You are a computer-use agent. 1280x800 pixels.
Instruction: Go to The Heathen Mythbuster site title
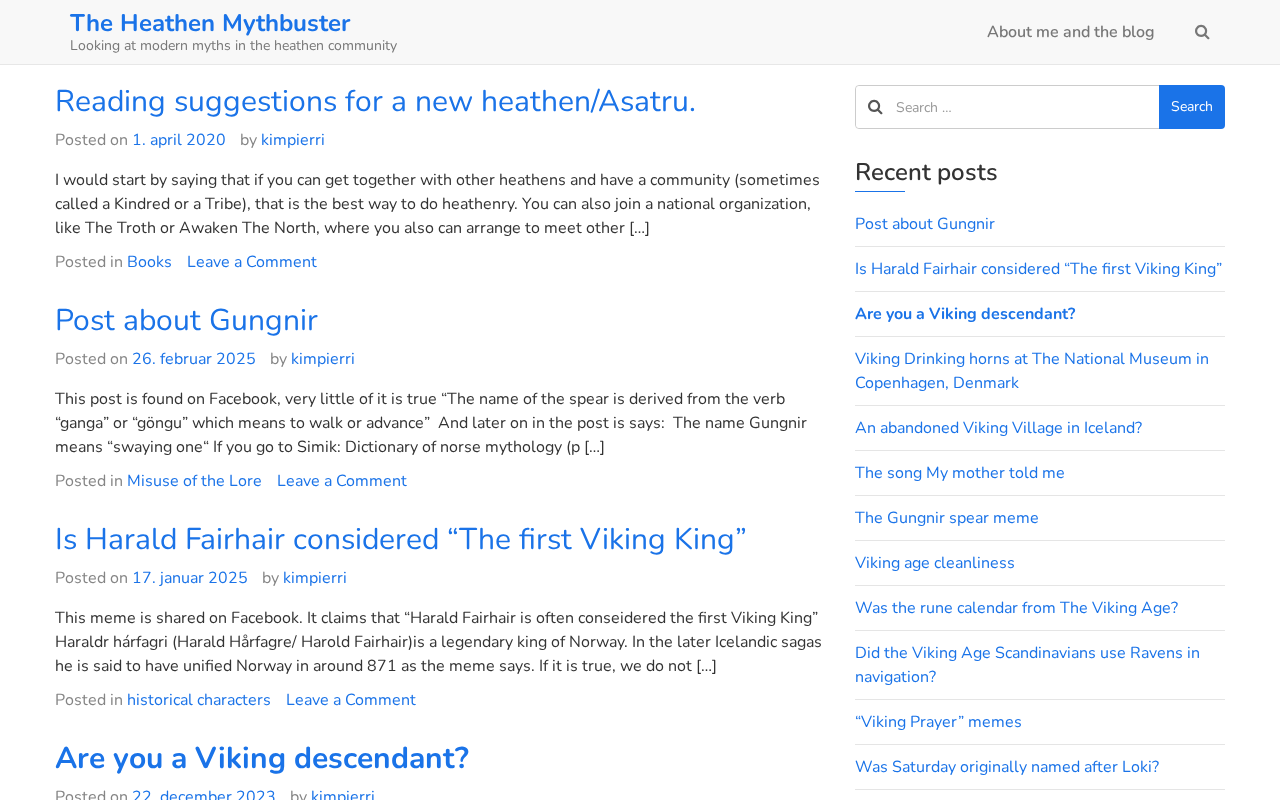tap(210, 23)
